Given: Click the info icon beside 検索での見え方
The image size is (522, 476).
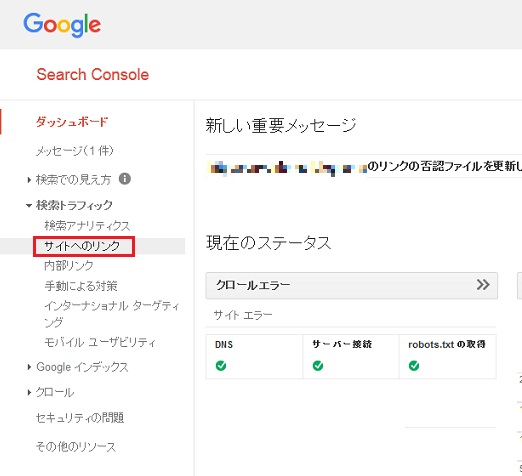Looking at the screenshot, I should pyautogui.click(x=125, y=179).
